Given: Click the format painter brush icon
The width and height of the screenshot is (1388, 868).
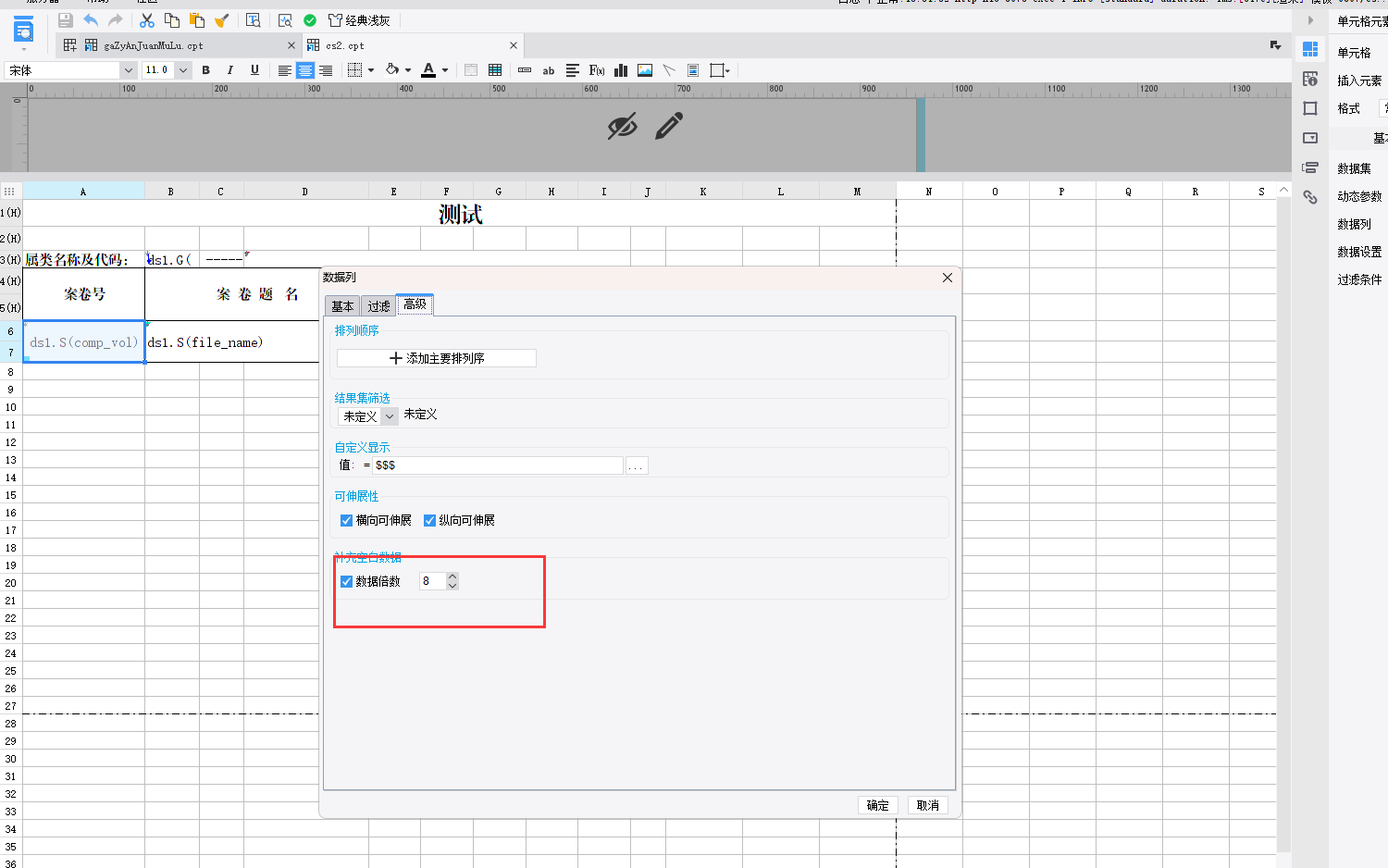Looking at the screenshot, I should (x=222, y=20).
